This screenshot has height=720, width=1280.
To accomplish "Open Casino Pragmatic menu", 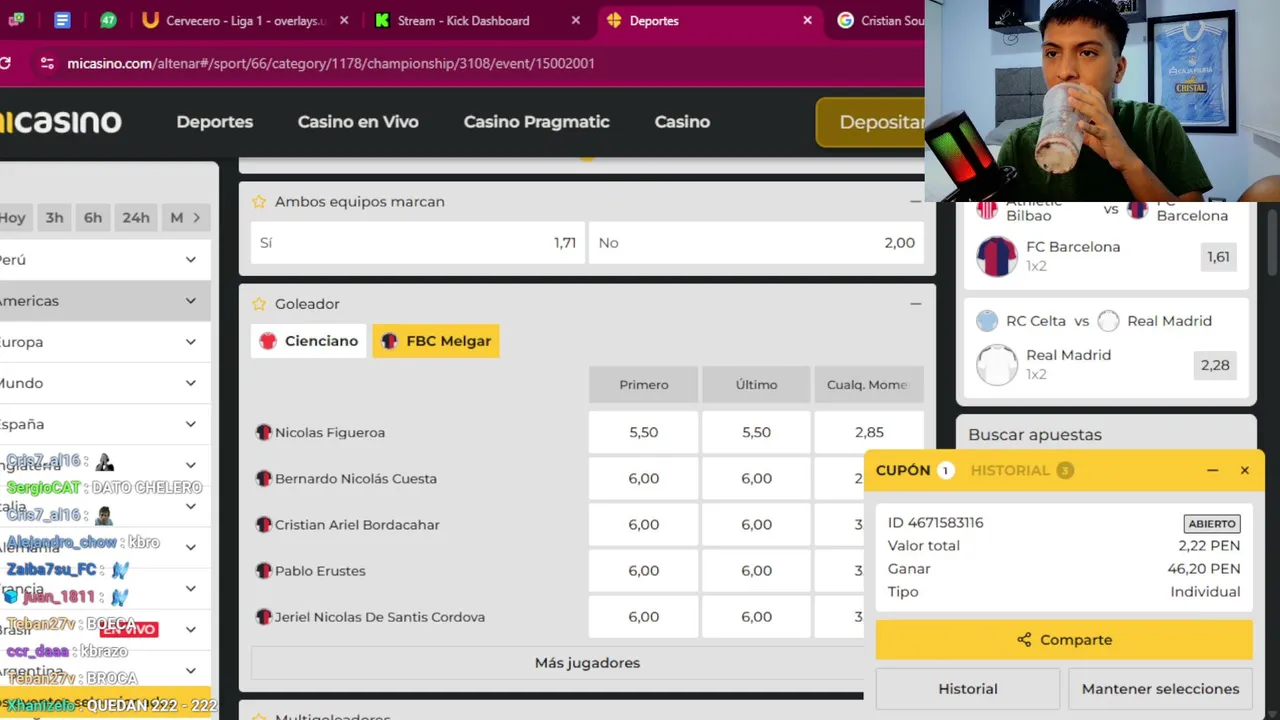I will click(x=536, y=122).
